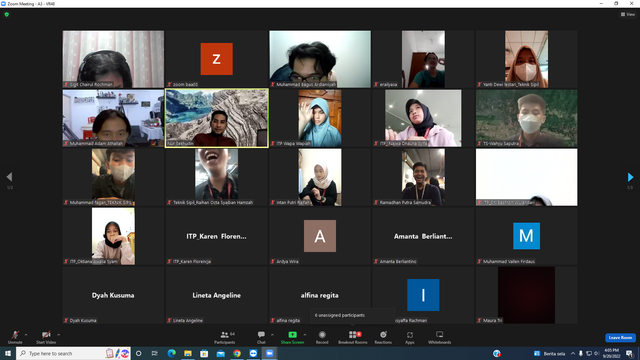The image size is (640, 360).
Task: Open the Participants panel
Action: [x=224, y=337]
